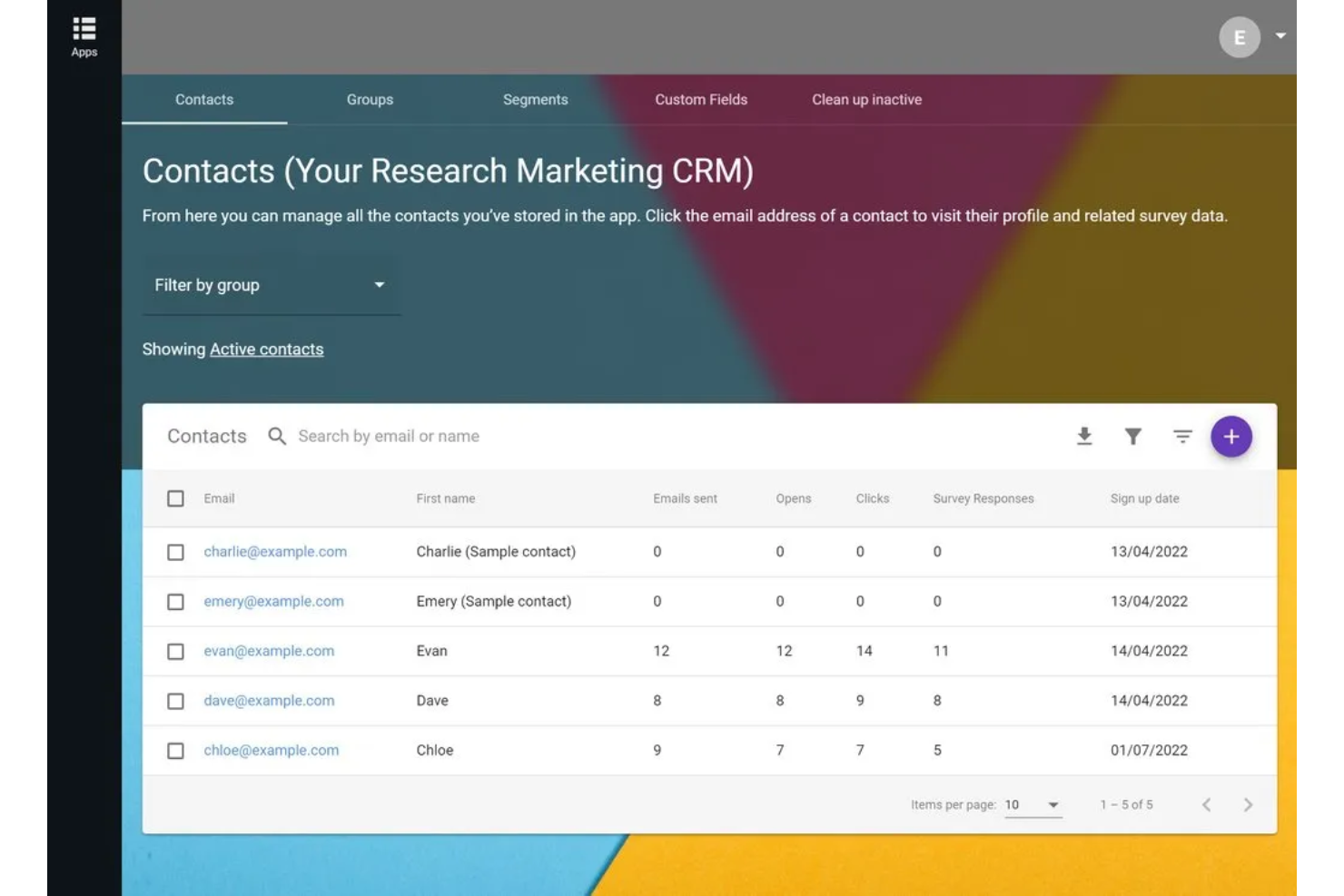Add a new contact with plus button
The width and height of the screenshot is (1344, 896).
(1230, 437)
